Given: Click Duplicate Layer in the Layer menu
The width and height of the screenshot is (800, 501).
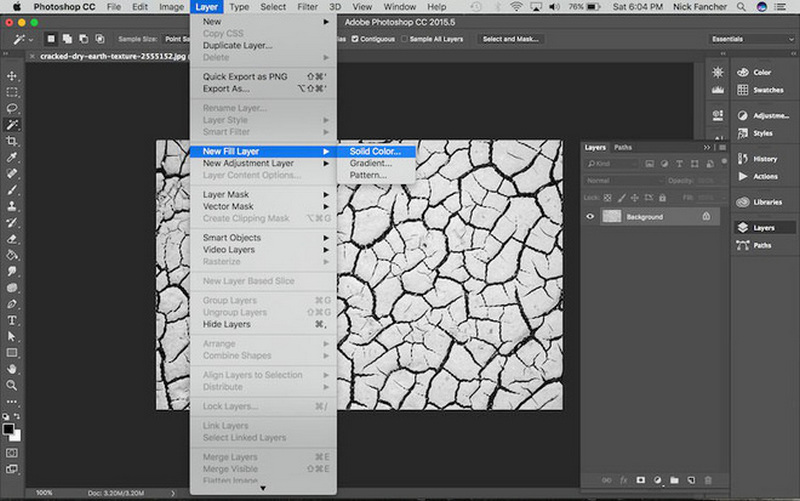Looking at the screenshot, I should pos(237,45).
